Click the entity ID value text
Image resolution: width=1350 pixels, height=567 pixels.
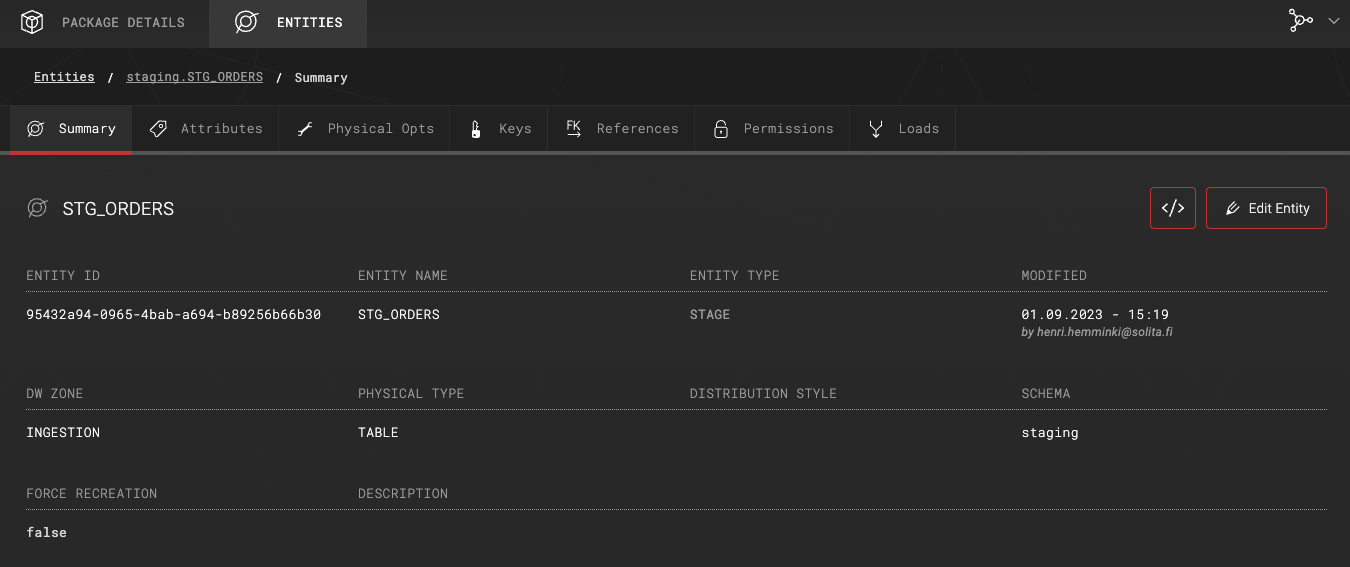tap(173, 315)
